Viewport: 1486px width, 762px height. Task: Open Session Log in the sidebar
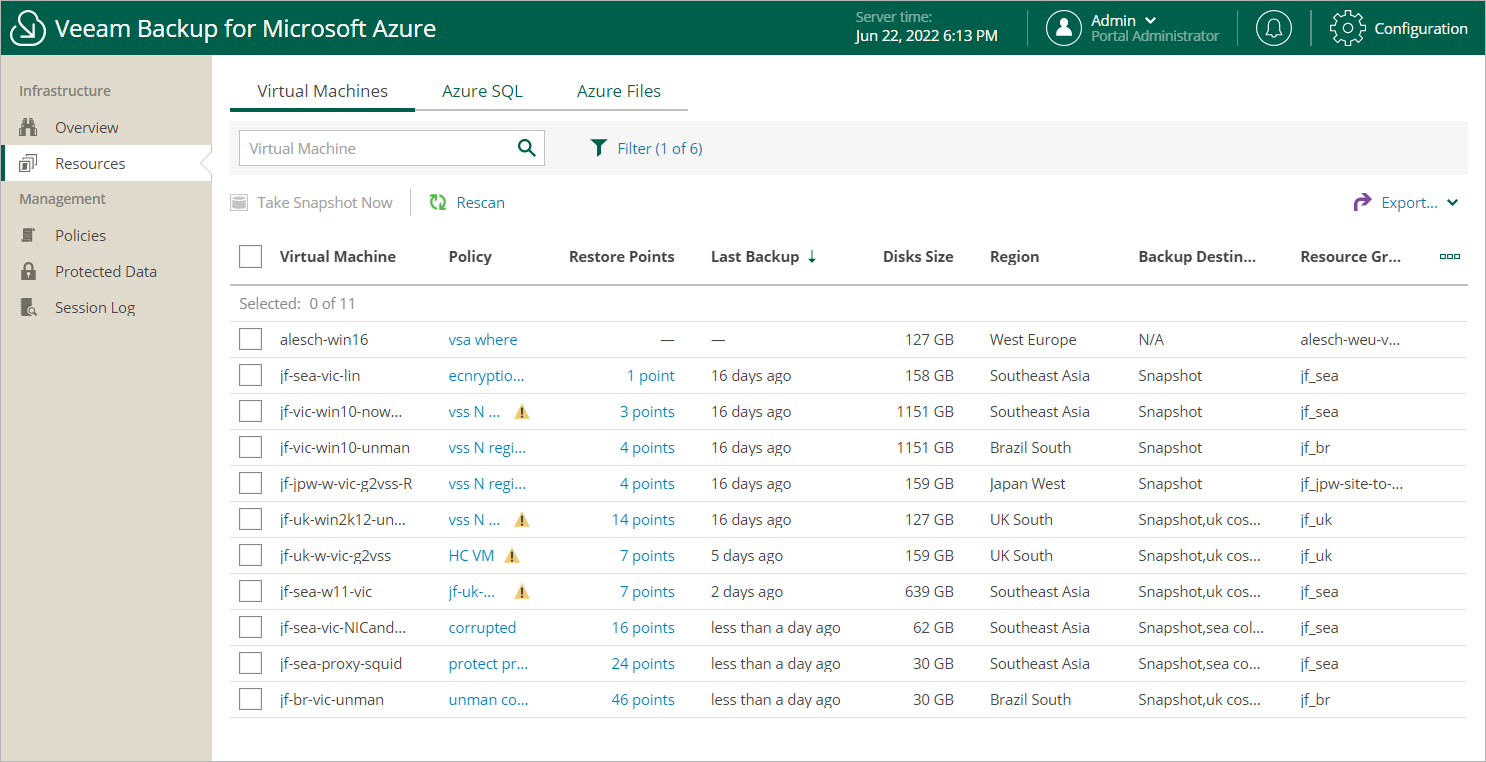click(x=95, y=307)
